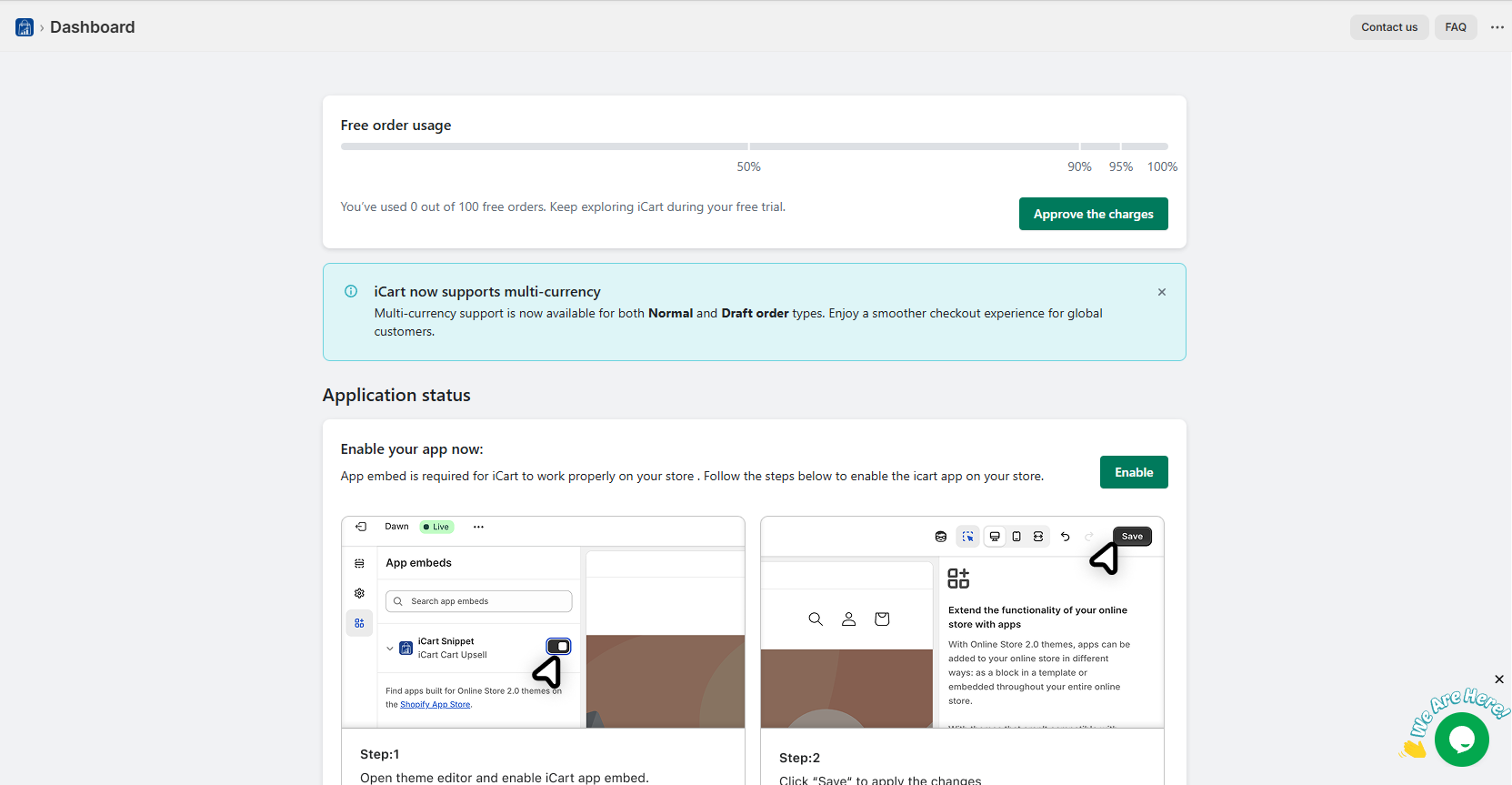The height and width of the screenshot is (785, 1512).
Task: Click Contact us button
Action: [1388, 27]
